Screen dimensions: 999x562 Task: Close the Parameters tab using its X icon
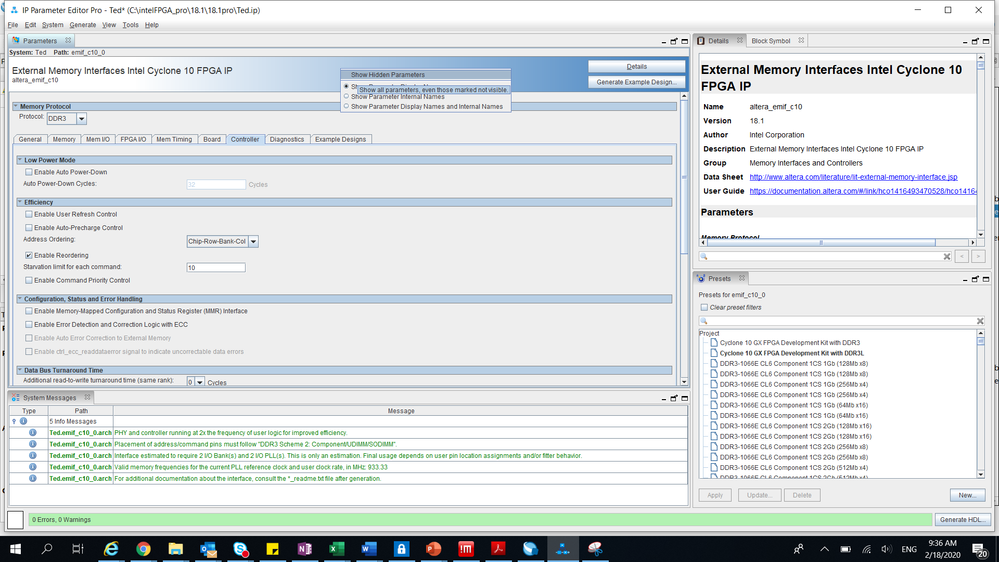click(68, 40)
